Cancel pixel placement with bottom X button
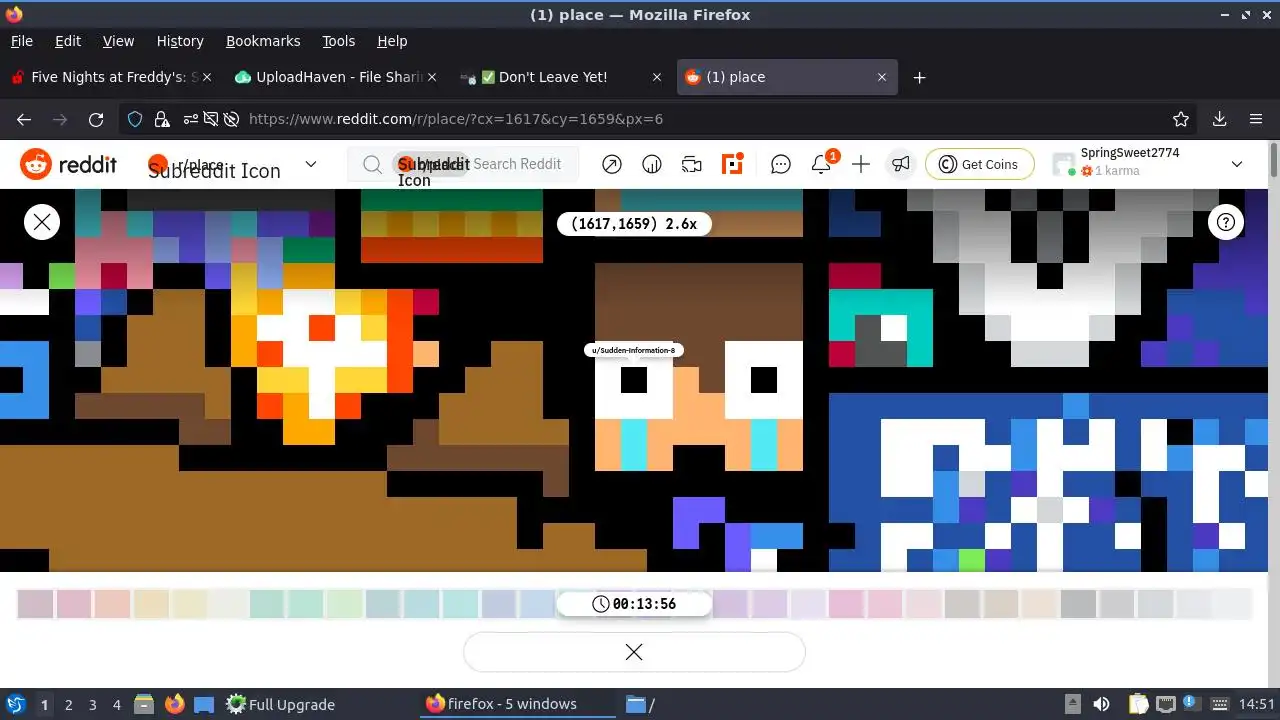This screenshot has height=720, width=1280. (634, 652)
